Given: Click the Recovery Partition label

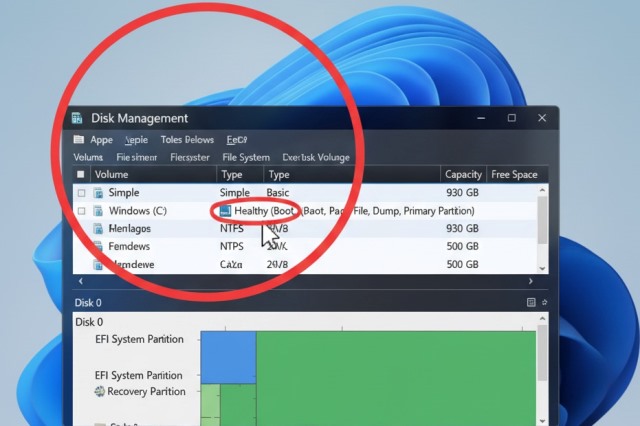Looking at the screenshot, I should (x=146, y=391).
